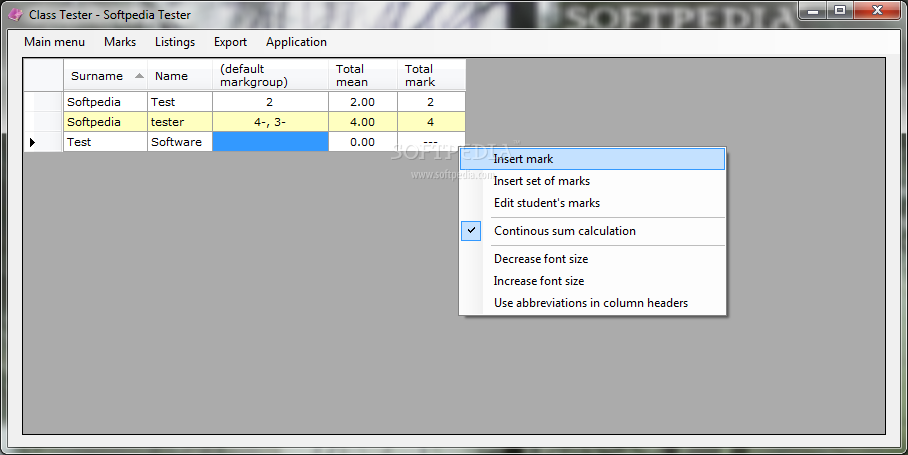Click the (default markgroup) column header
908x455 pixels.
click(270, 75)
